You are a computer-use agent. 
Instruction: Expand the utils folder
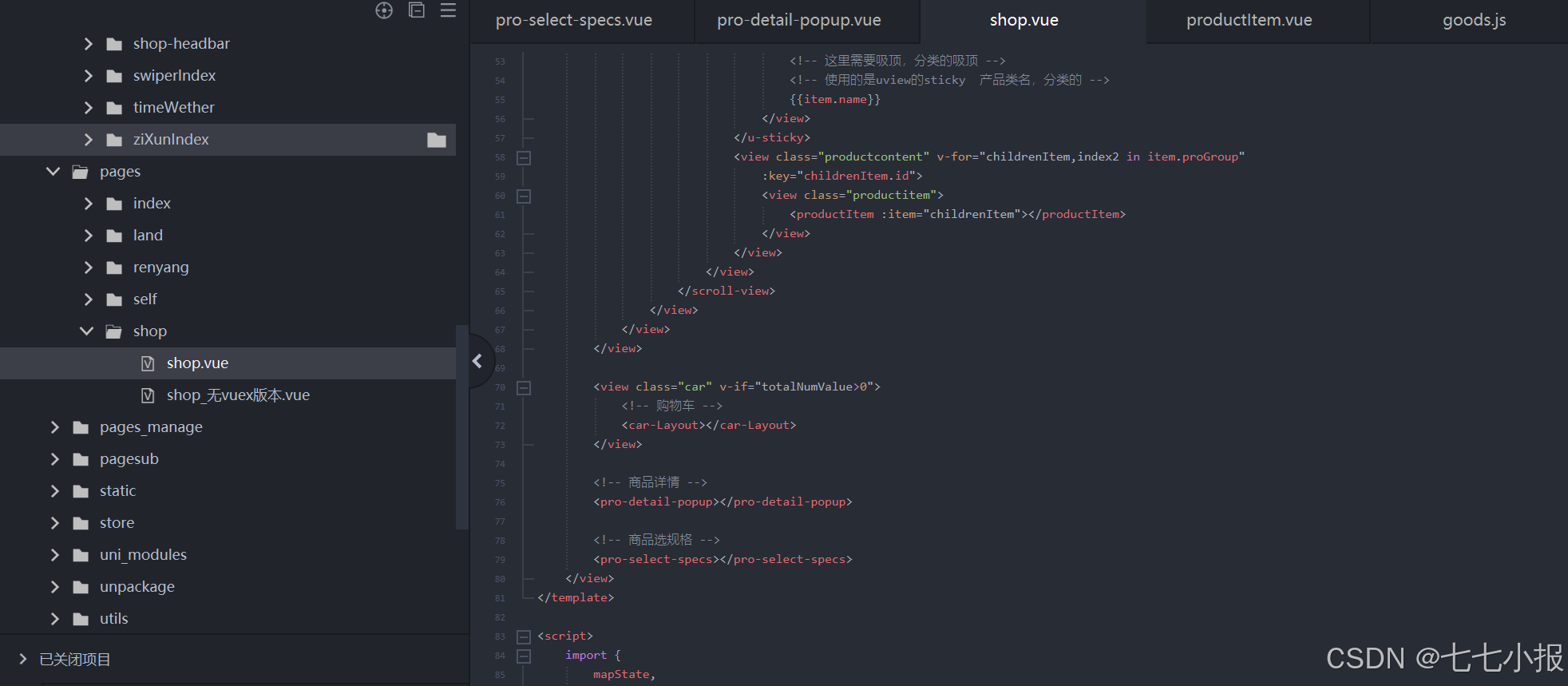click(54, 619)
